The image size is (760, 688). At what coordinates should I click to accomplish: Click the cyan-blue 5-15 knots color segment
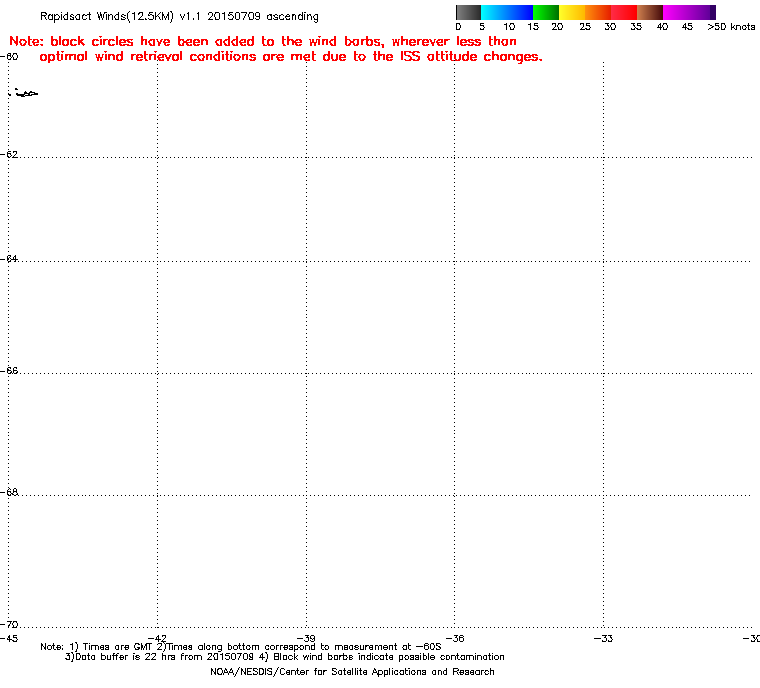tap(507, 12)
